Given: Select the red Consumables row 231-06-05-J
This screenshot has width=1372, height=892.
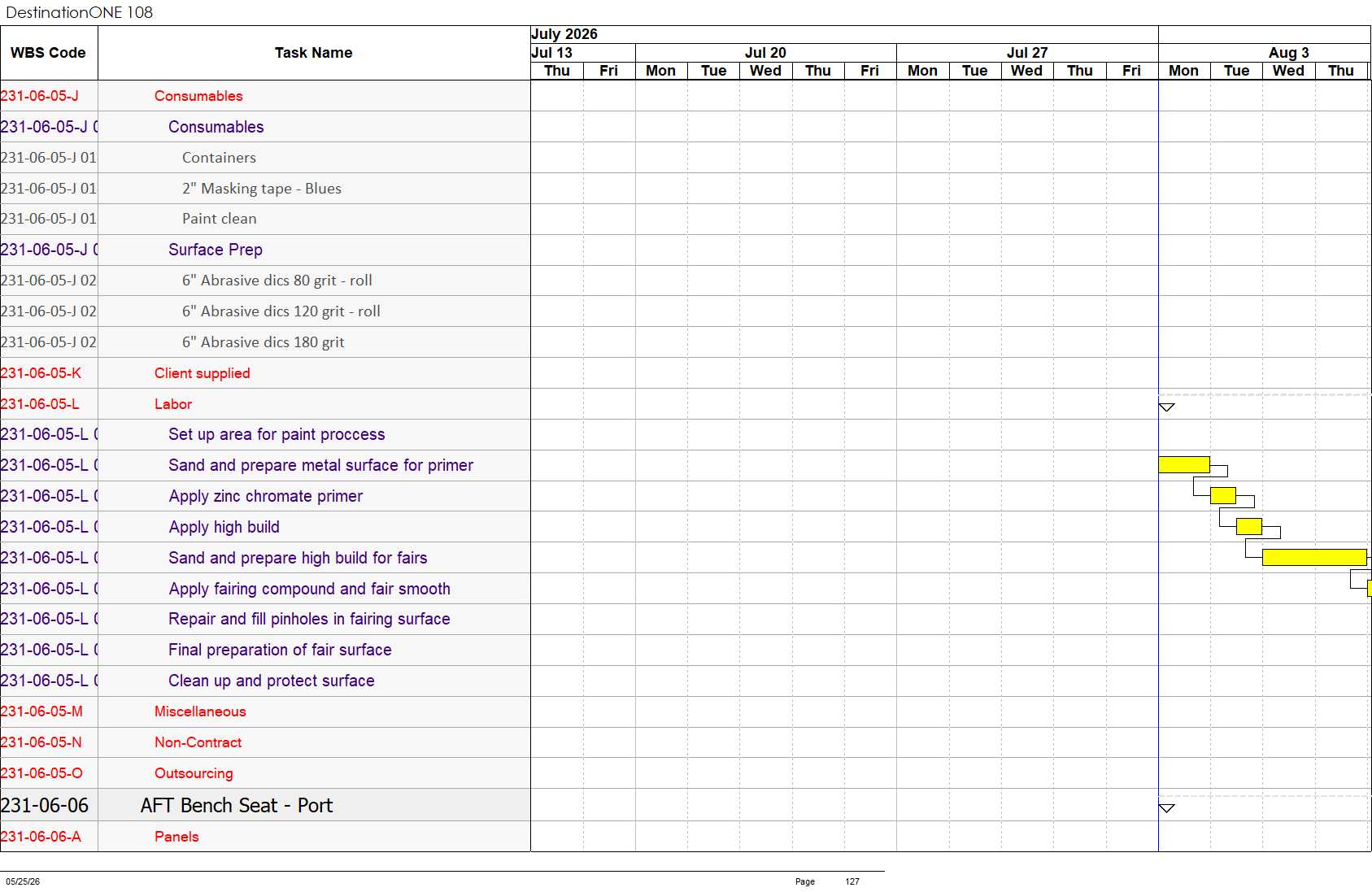Looking at the screenshot, I should tap(265, 96).
